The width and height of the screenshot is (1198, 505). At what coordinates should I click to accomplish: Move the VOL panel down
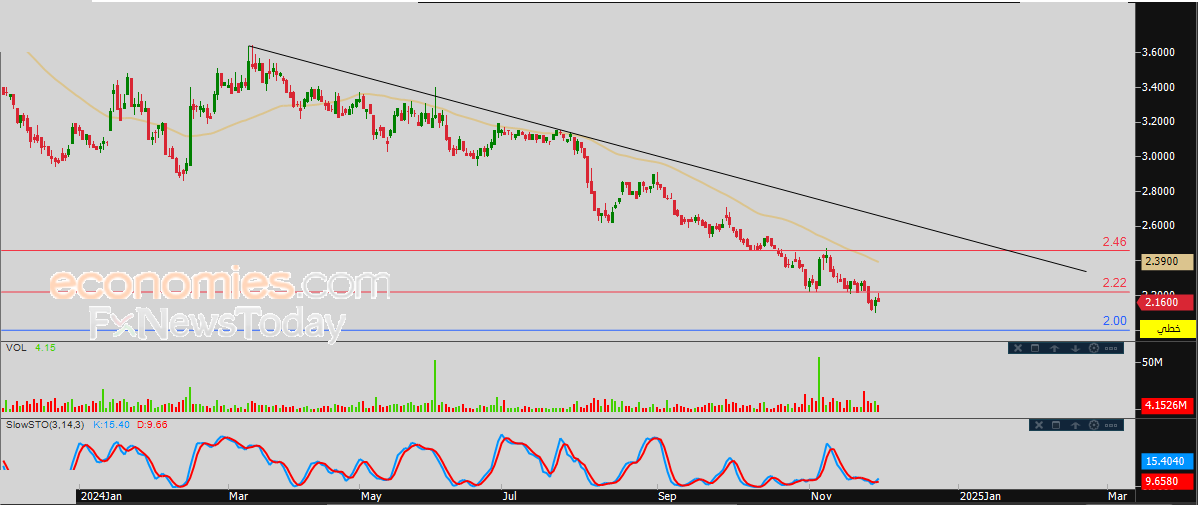point(1075,348)
